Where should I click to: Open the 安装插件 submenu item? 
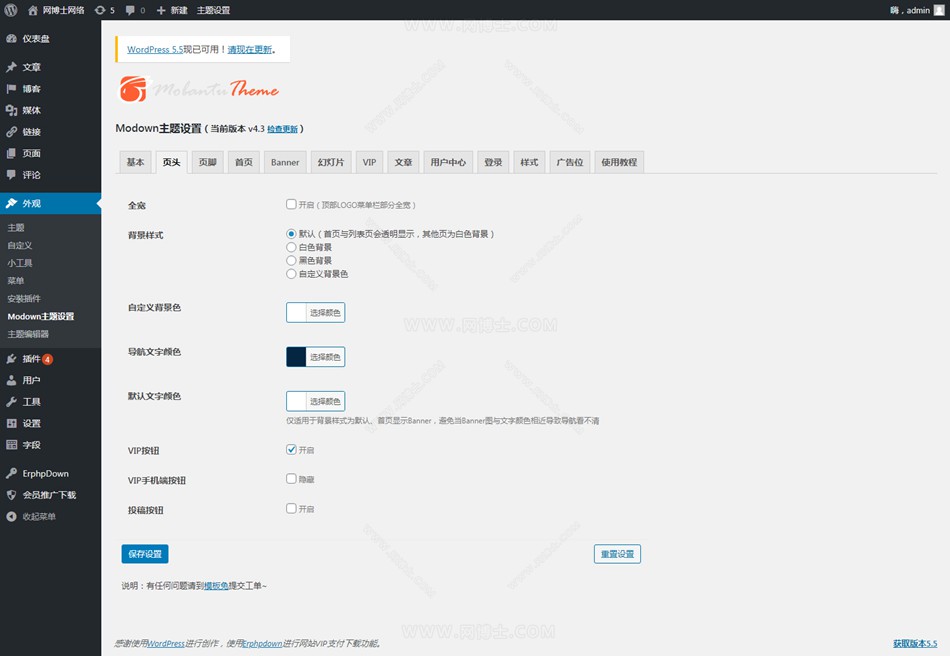[x=24, y=299]
